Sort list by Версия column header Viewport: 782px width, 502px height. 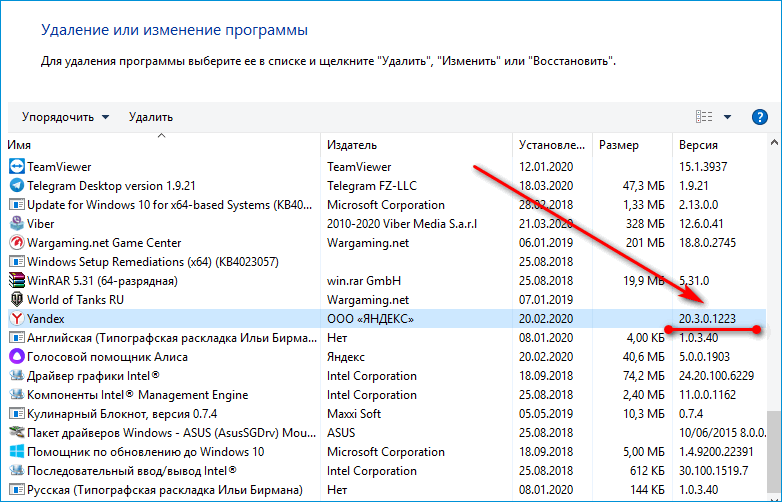click(x=715, y=145)
